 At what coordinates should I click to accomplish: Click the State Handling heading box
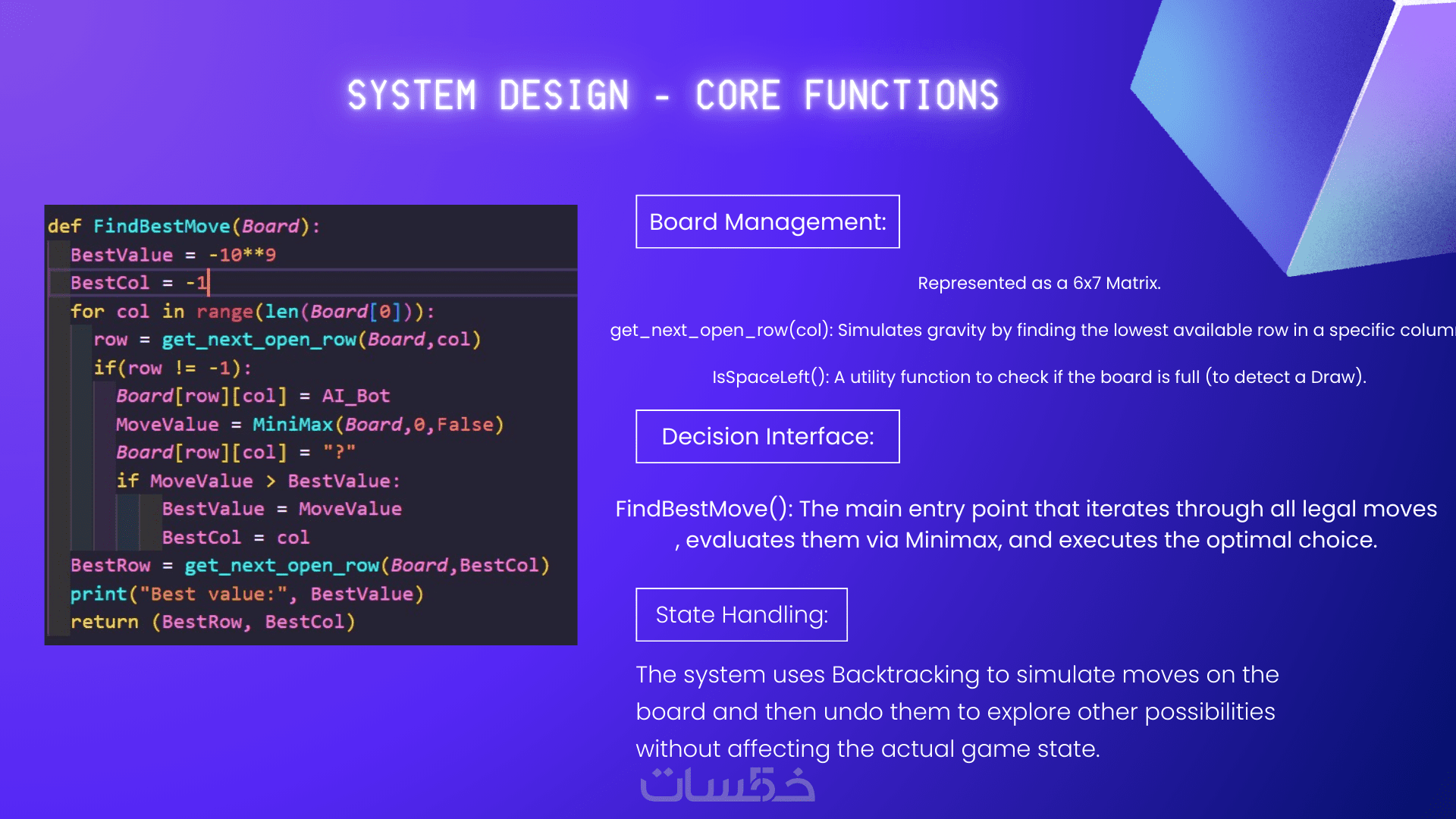pyautogui.click(x=741, y=614)
